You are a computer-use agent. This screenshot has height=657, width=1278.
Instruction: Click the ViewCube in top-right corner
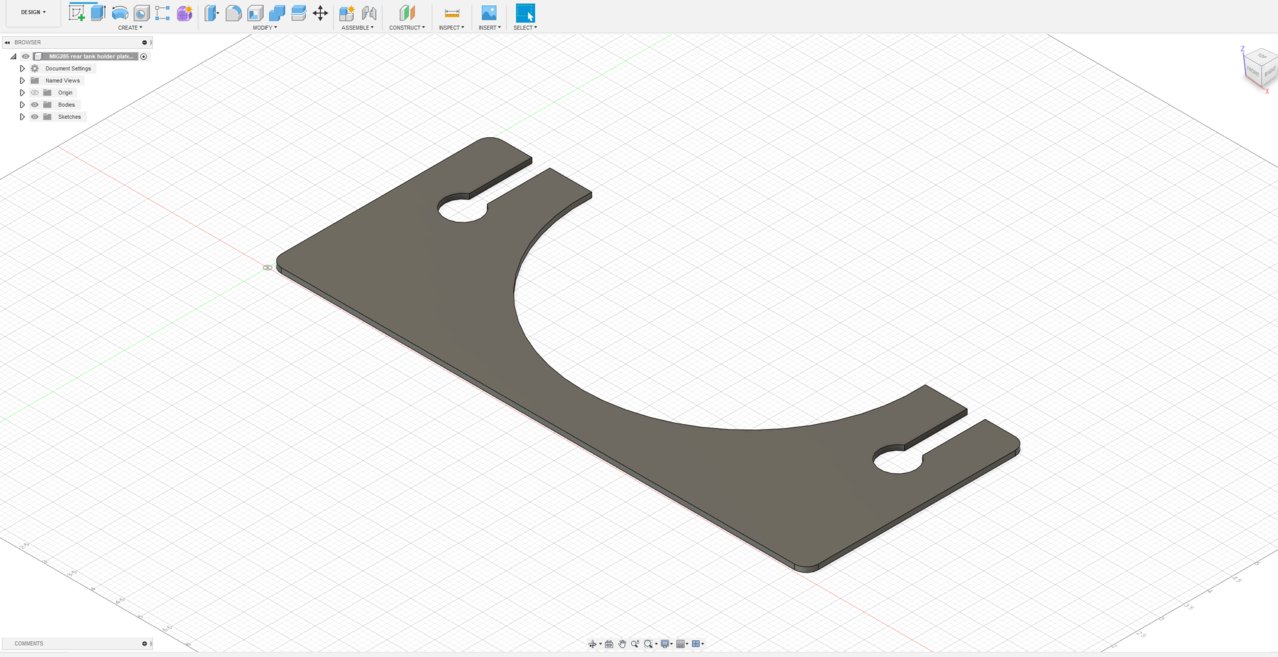pos(1260,67)
